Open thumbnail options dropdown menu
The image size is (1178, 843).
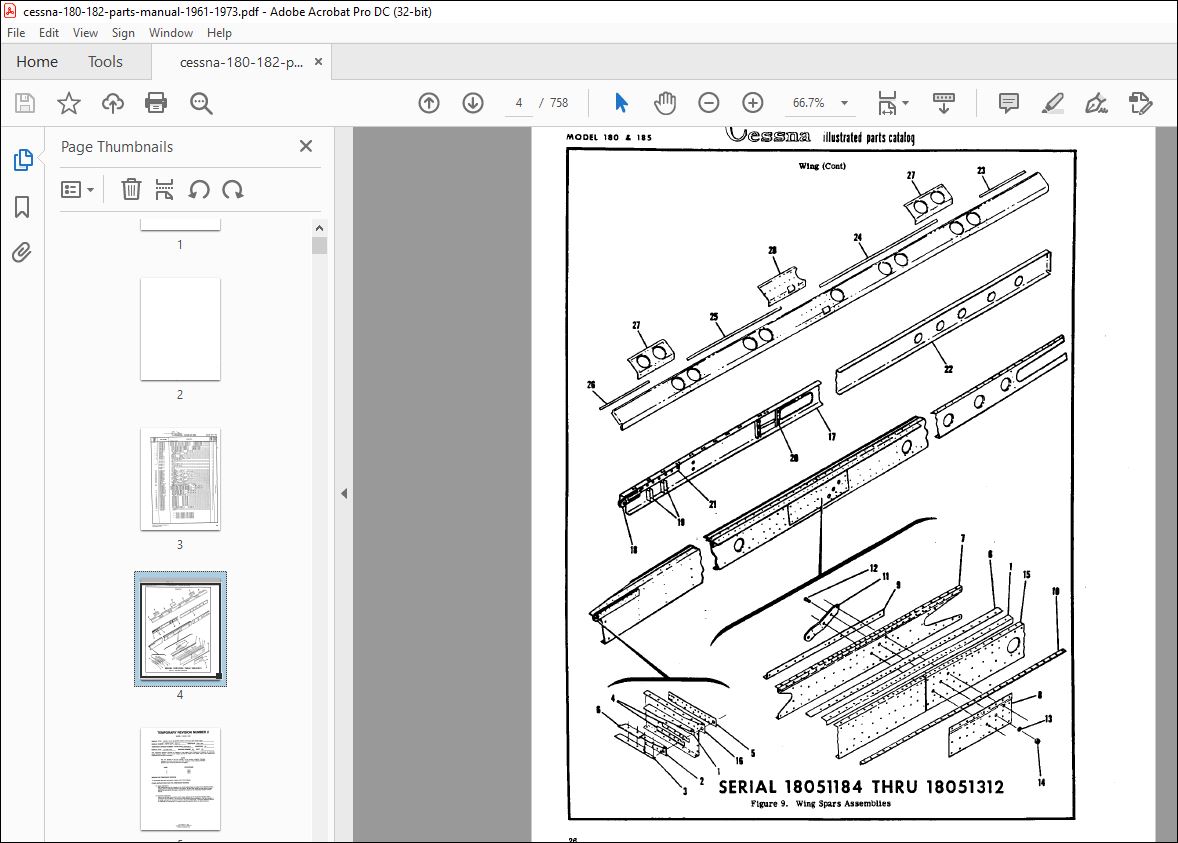tap(77, 189)
